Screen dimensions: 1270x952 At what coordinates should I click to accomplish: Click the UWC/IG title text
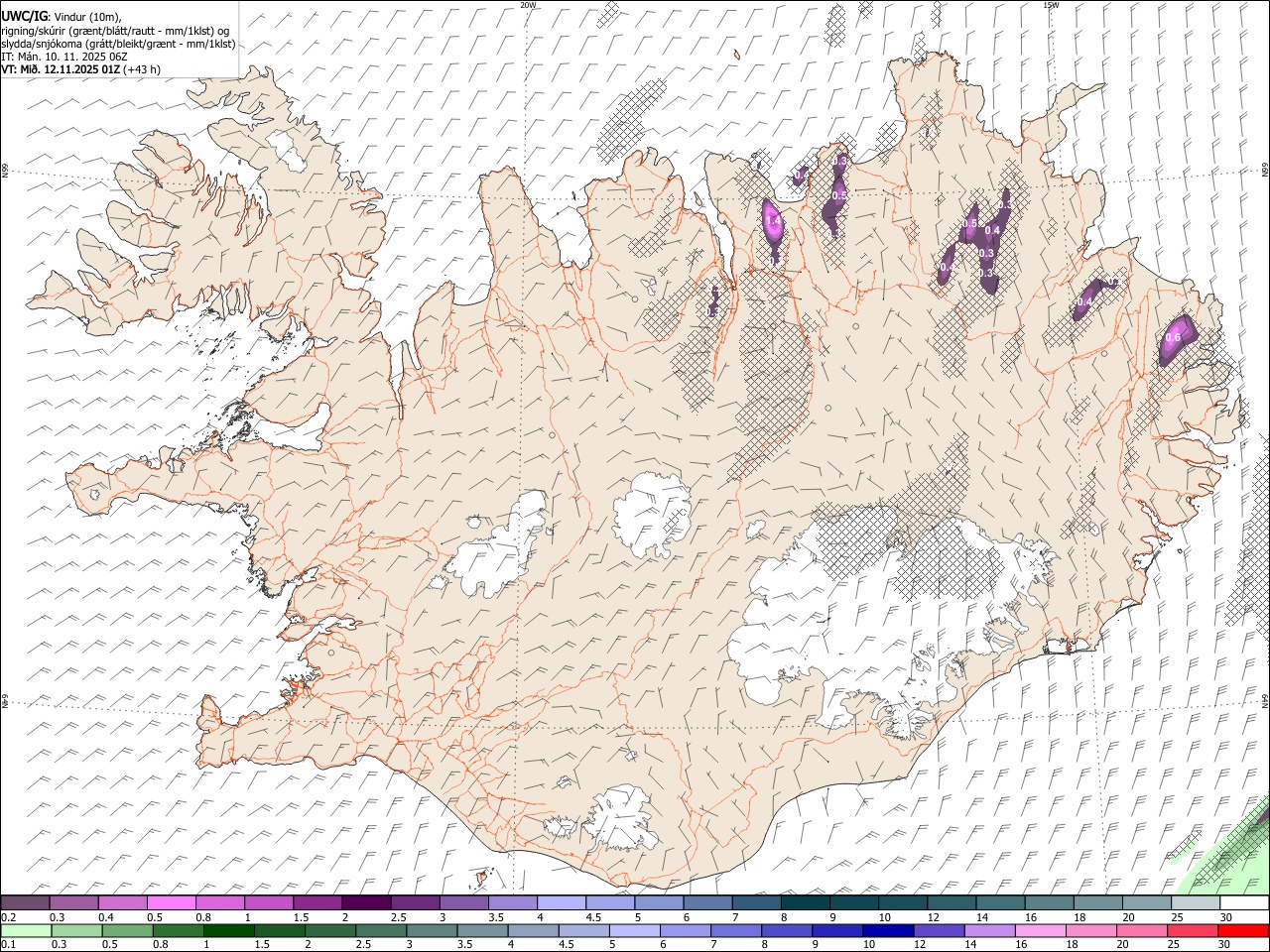coord(24,15)
